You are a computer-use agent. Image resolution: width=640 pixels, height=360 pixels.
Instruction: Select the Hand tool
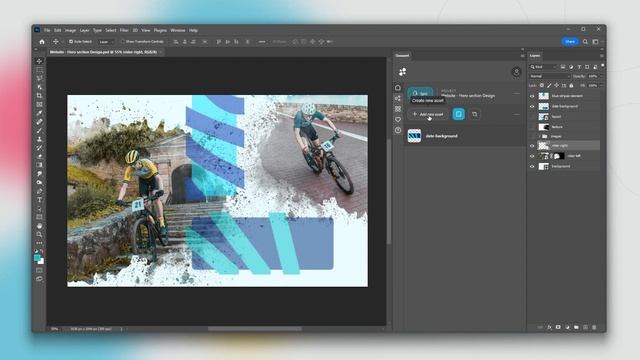[x=39, y=226]
